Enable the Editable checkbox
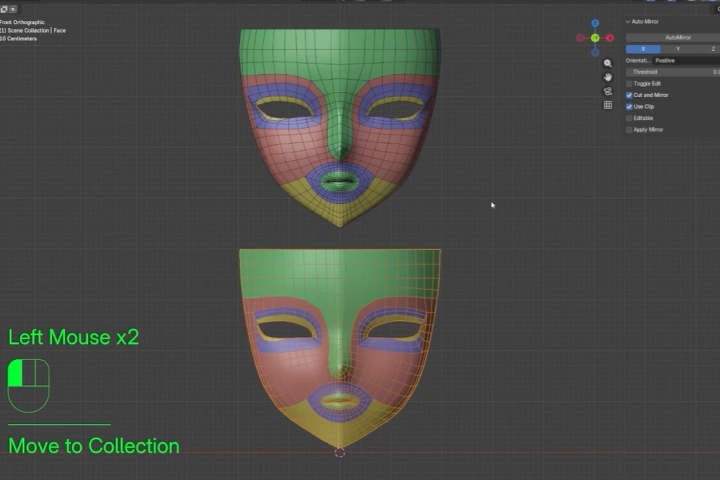The width and height of the screenshot is (720, 480). tap(629, 118)
